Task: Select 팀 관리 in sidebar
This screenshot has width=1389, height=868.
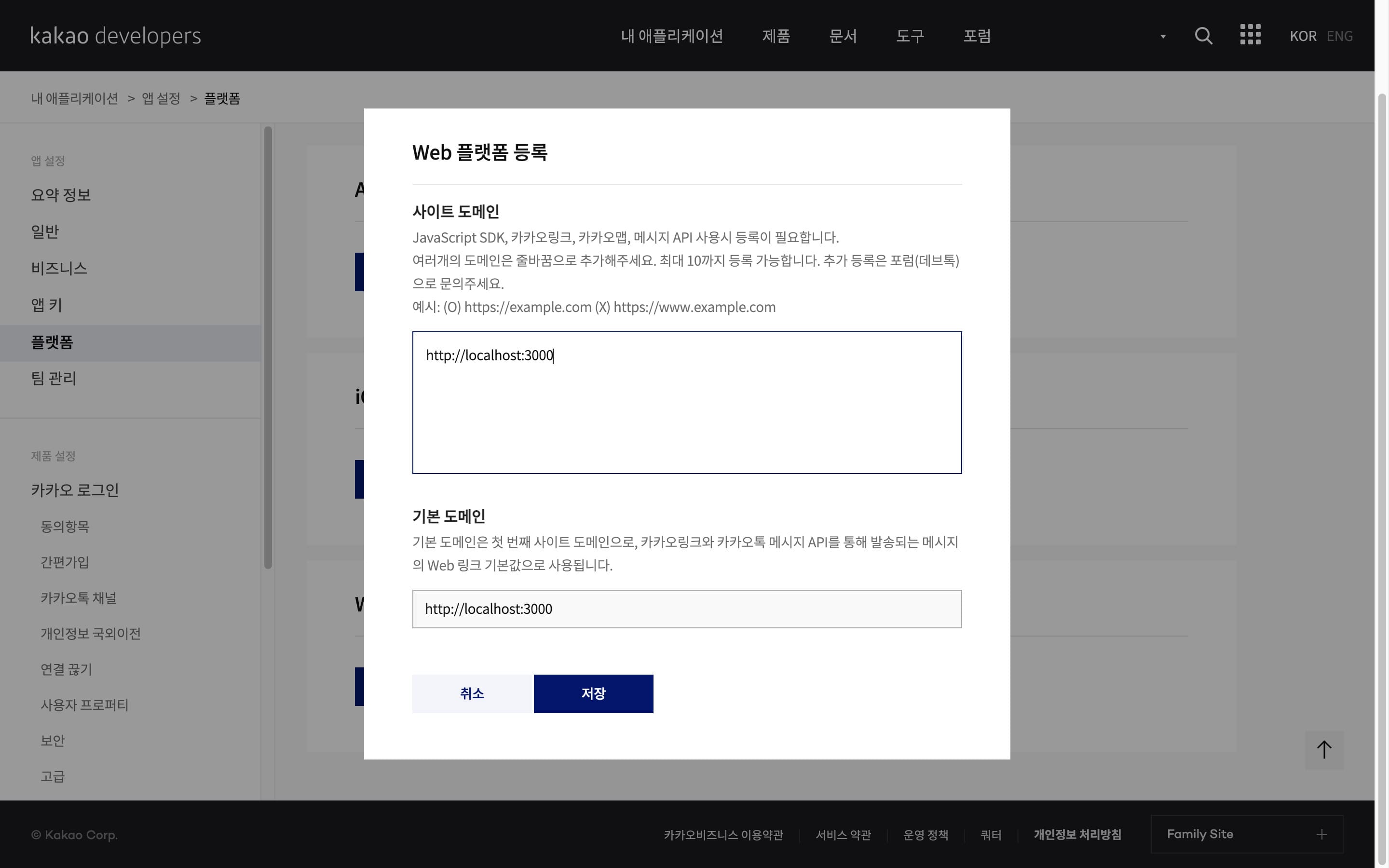Action: coord(54,379)
